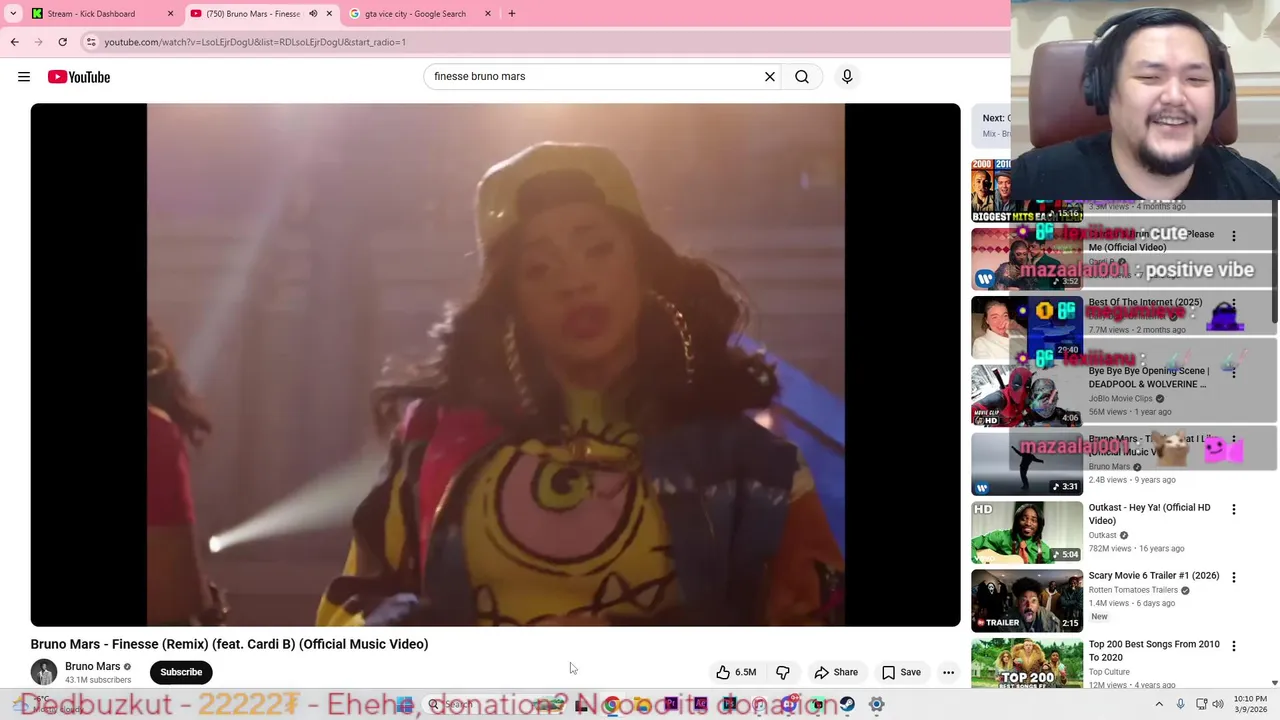Like the video with thumbs-up button
Screen dimensions: 1280x720
[x=735, y=672]
